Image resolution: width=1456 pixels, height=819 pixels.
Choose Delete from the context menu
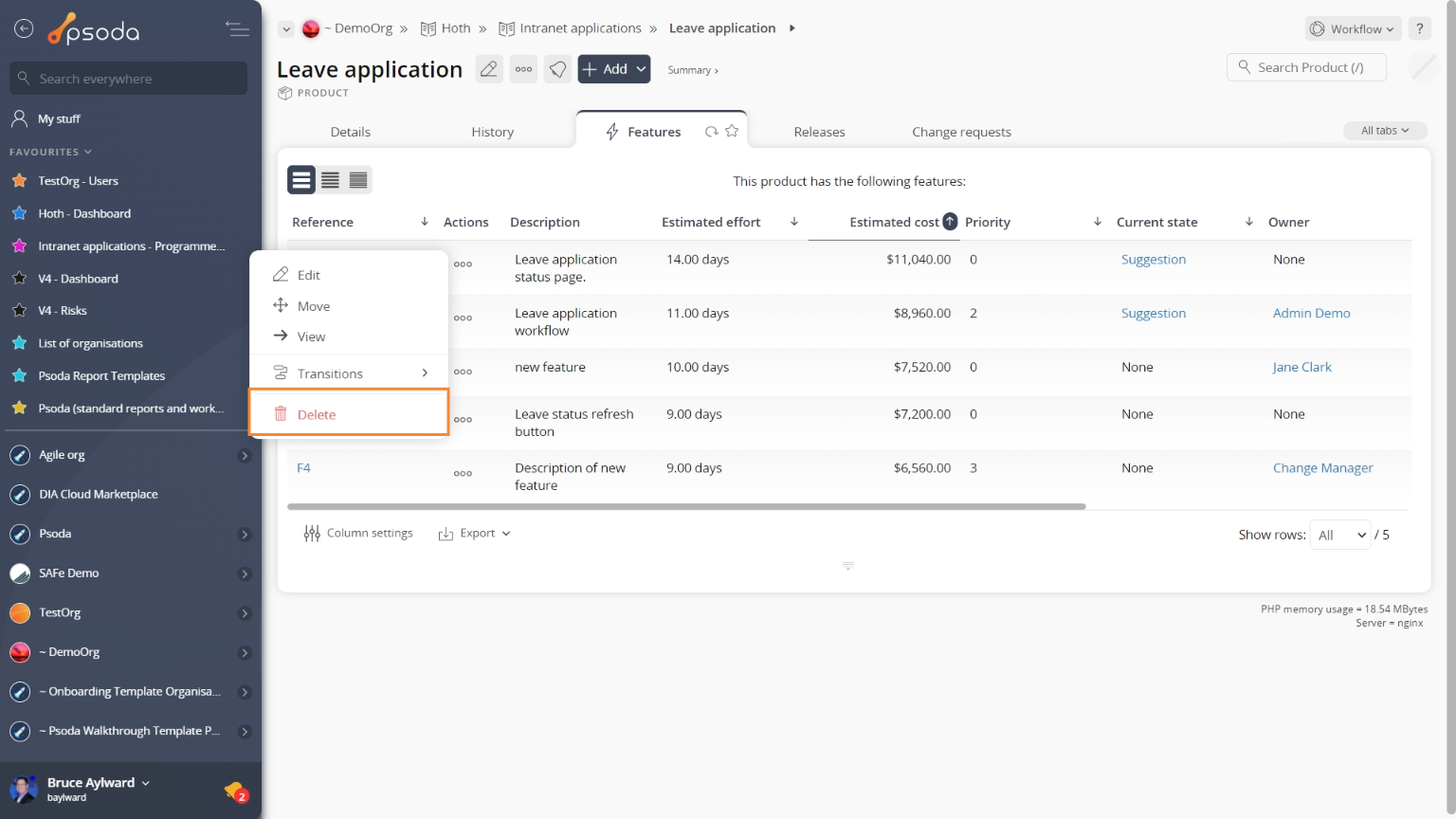[349, 414]
